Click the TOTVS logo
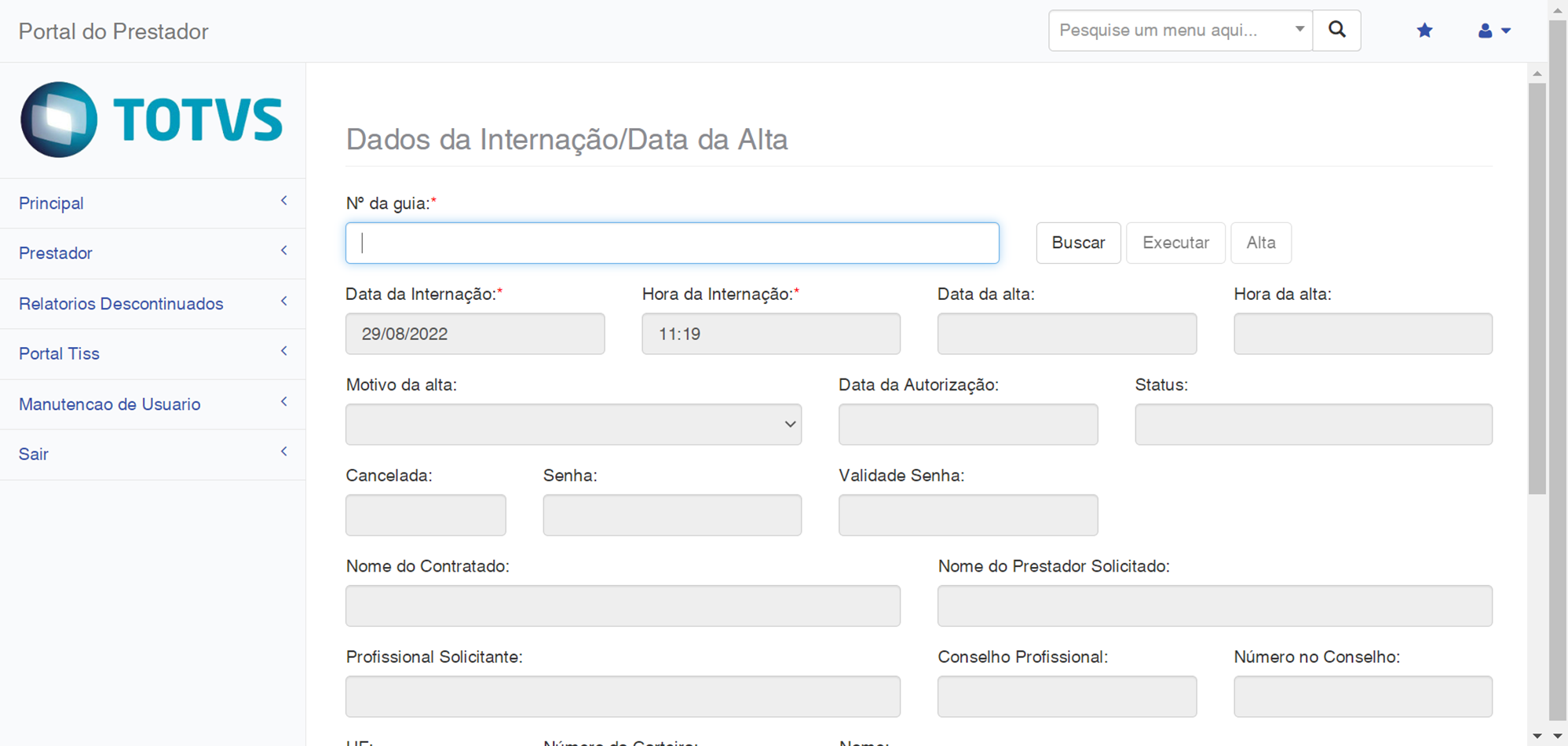Image resolution: width=1568 pixels, height=746 pixels. click(152, 119)
